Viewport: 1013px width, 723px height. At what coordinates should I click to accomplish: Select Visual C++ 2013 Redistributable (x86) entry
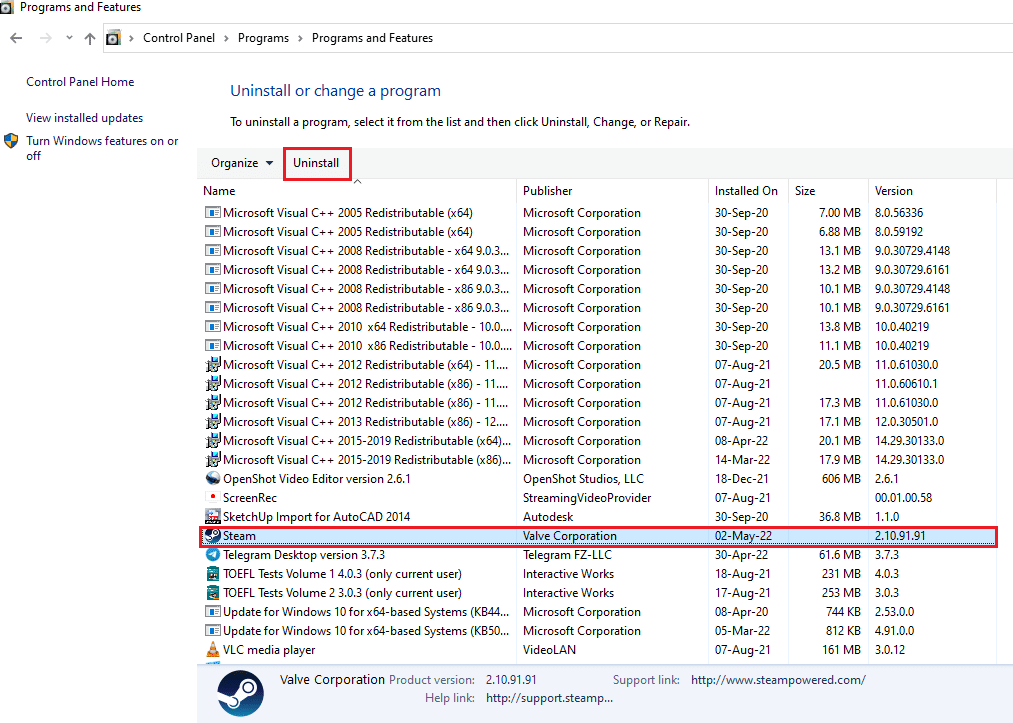pos(365,422)
